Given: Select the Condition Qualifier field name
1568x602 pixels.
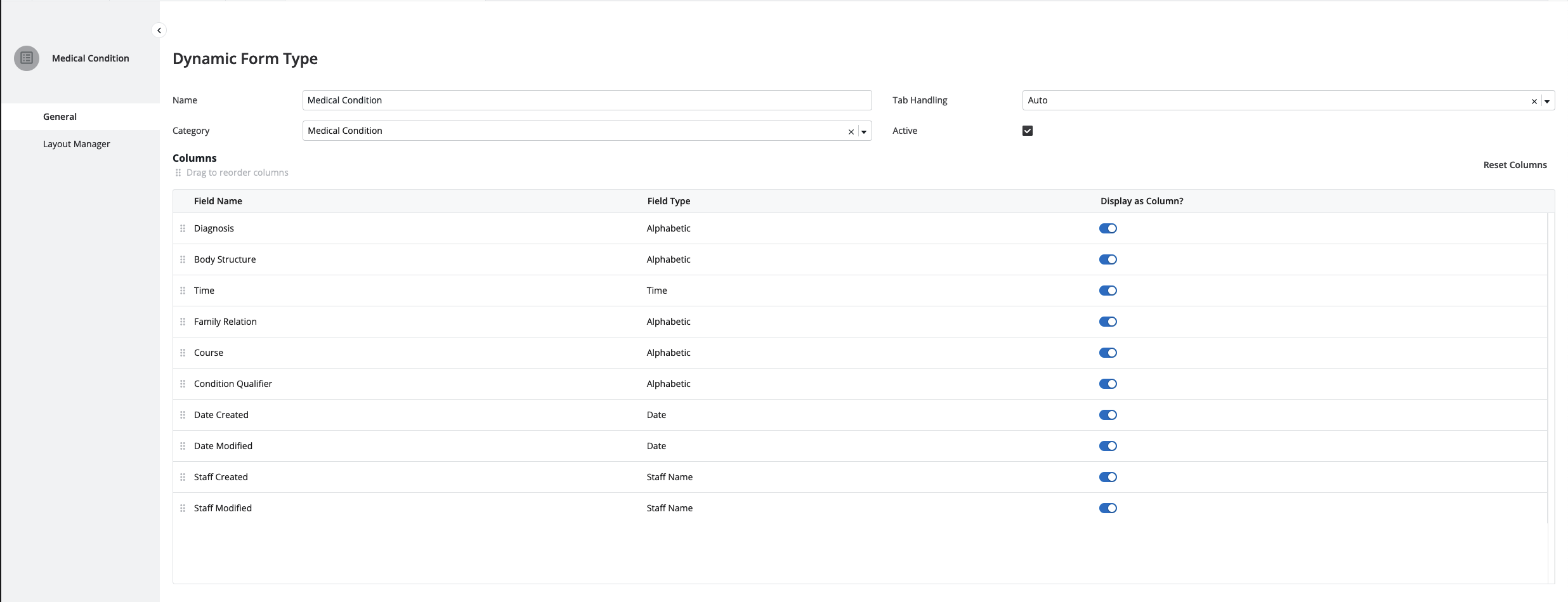Looking at the screenshot, I should [233, 384].
